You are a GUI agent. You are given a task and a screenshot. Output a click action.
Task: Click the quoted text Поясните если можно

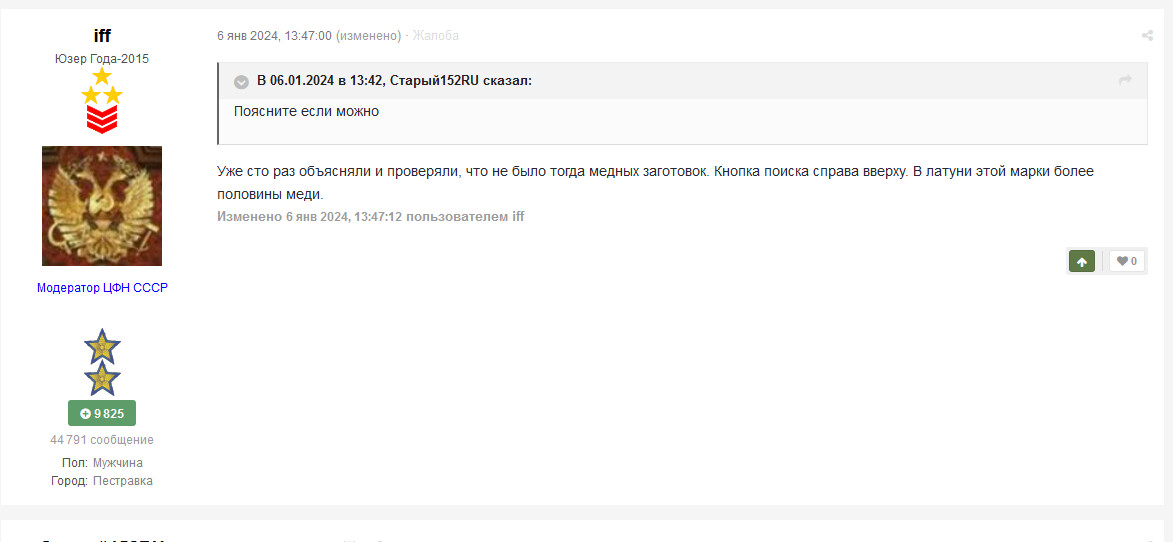click(x=306, y=111)
